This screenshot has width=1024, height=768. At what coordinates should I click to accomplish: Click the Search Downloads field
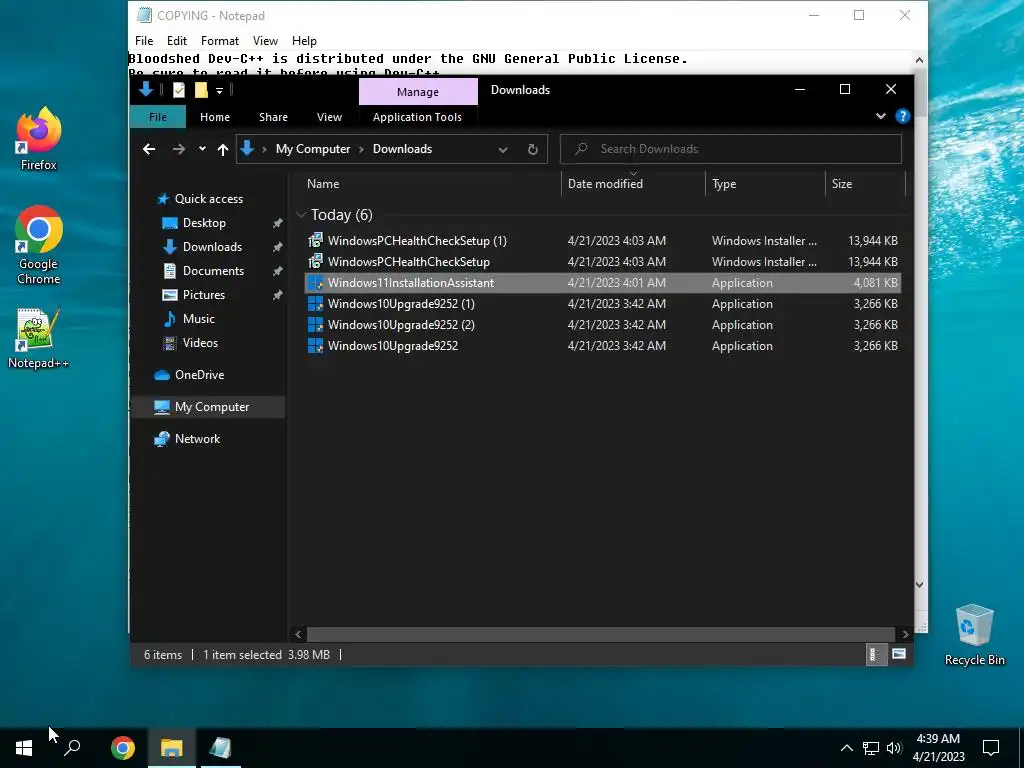[x=731, y=149]
